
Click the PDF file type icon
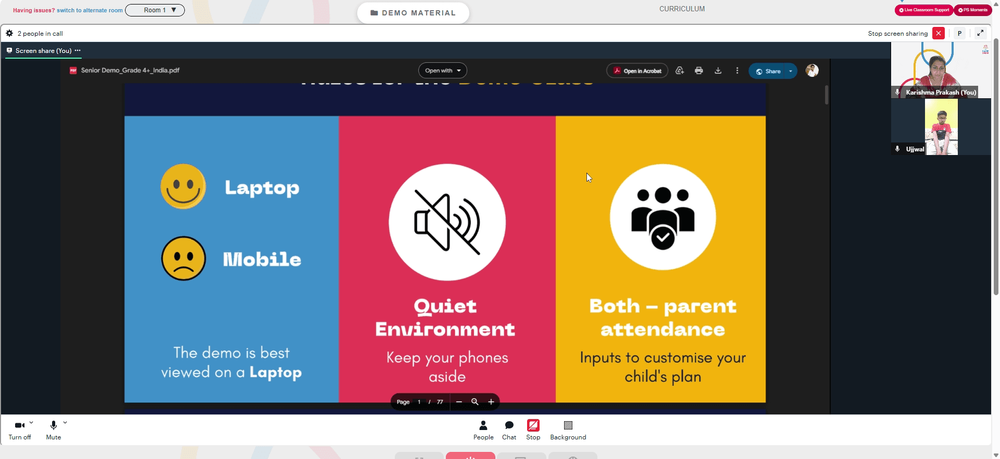tap(73, 71)
